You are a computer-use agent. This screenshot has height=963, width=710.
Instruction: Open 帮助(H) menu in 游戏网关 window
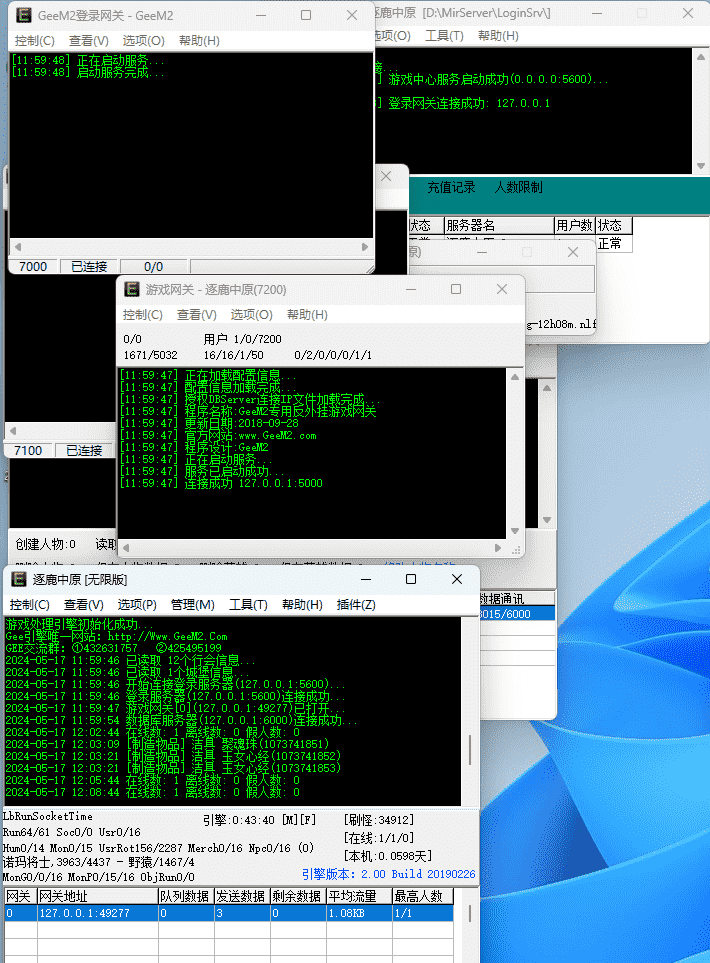(x=307, y=315)
